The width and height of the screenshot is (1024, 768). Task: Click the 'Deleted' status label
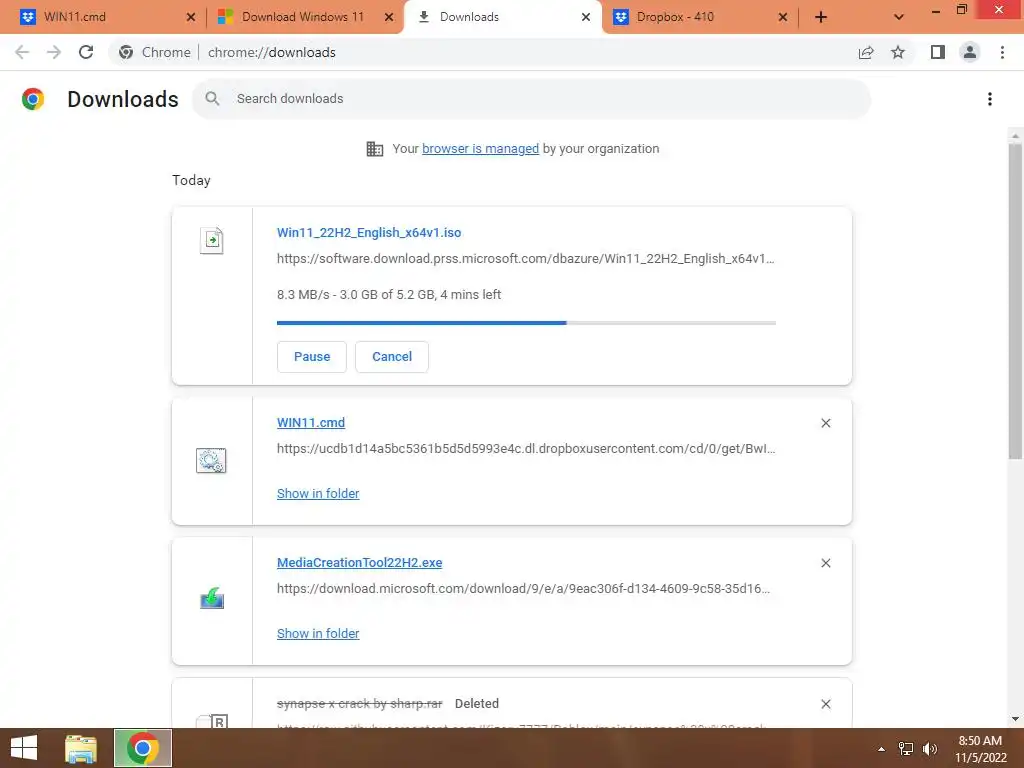[x=477, y=703]
